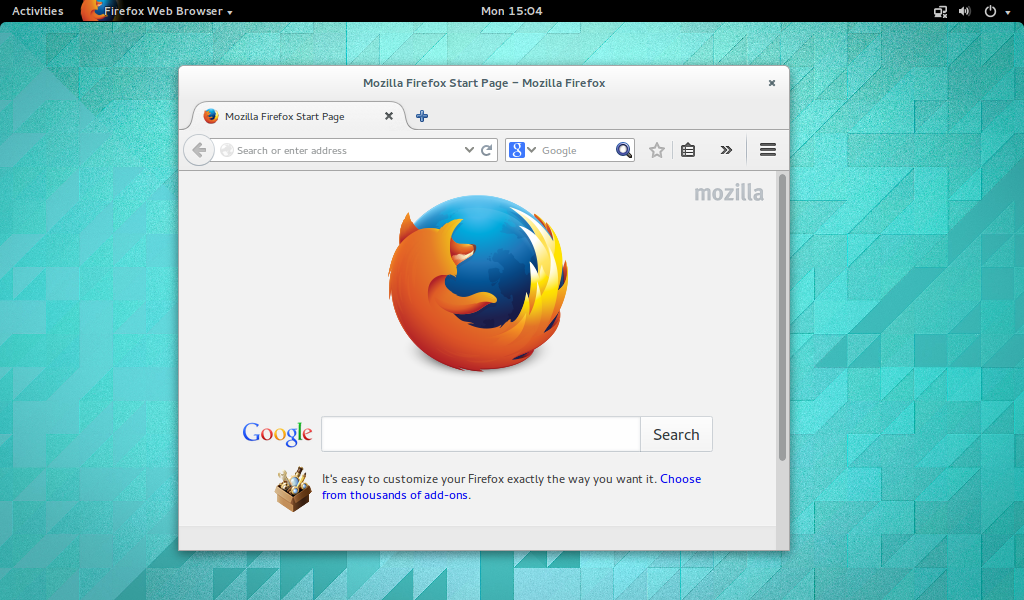Viewport: 1024px width, 600px height.
Task: Select the Mozilla Firefox Start Page tab
Action: 298,116
